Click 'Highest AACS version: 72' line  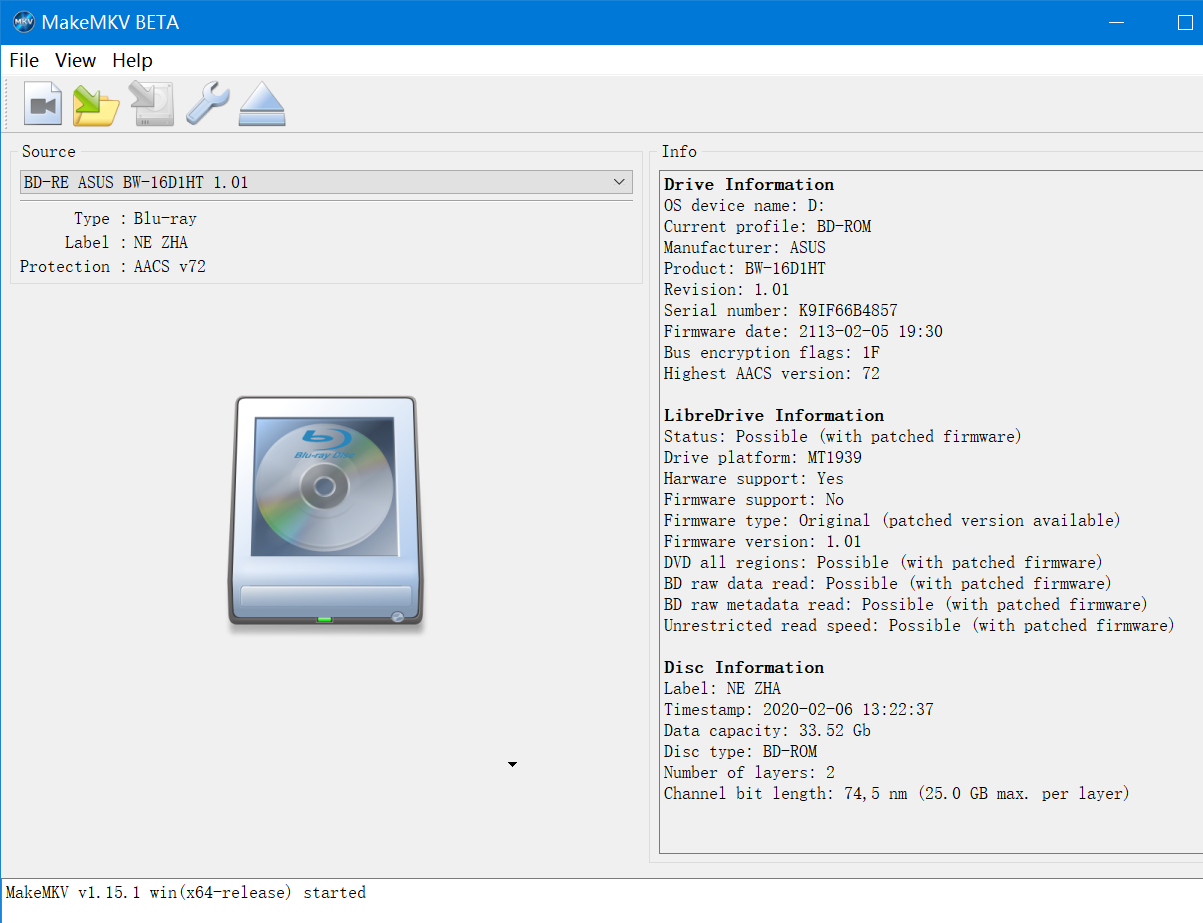[772, 373]
